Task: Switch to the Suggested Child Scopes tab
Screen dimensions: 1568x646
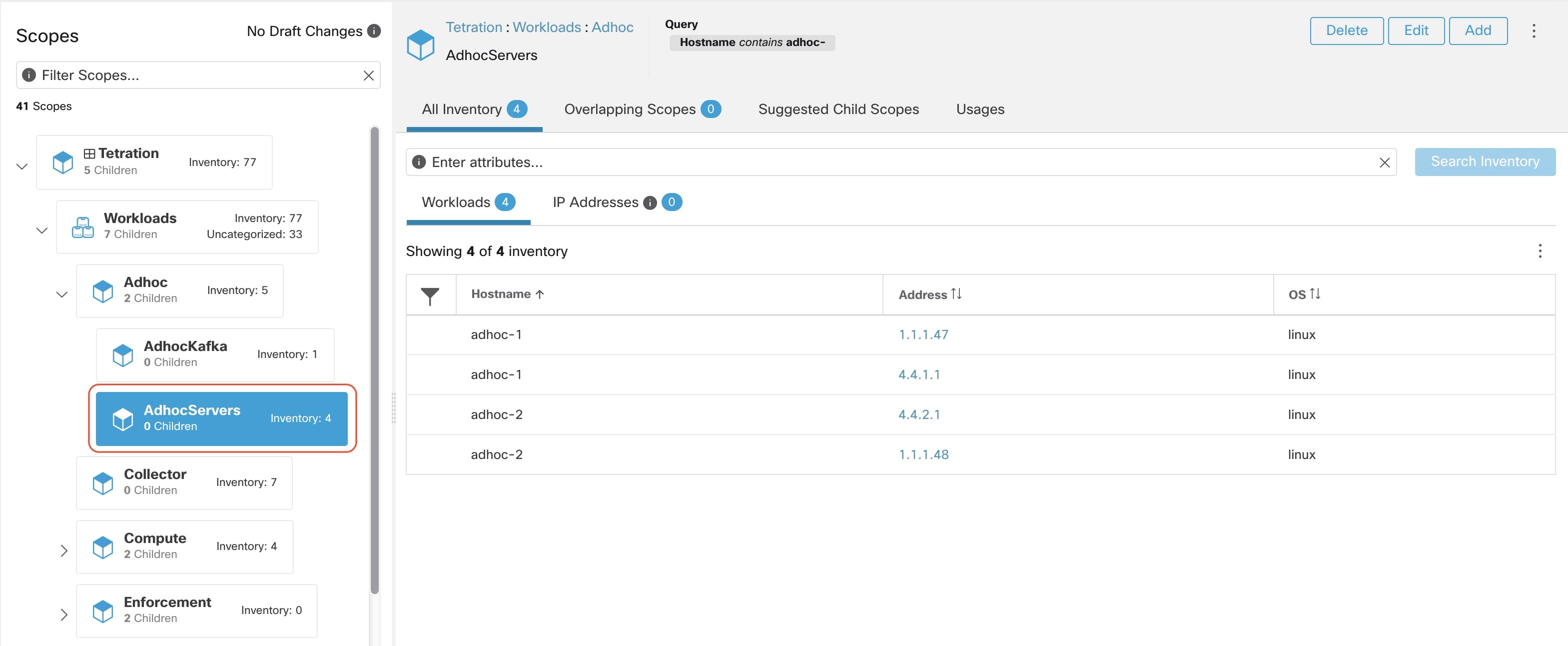Action: click(838, 108)
